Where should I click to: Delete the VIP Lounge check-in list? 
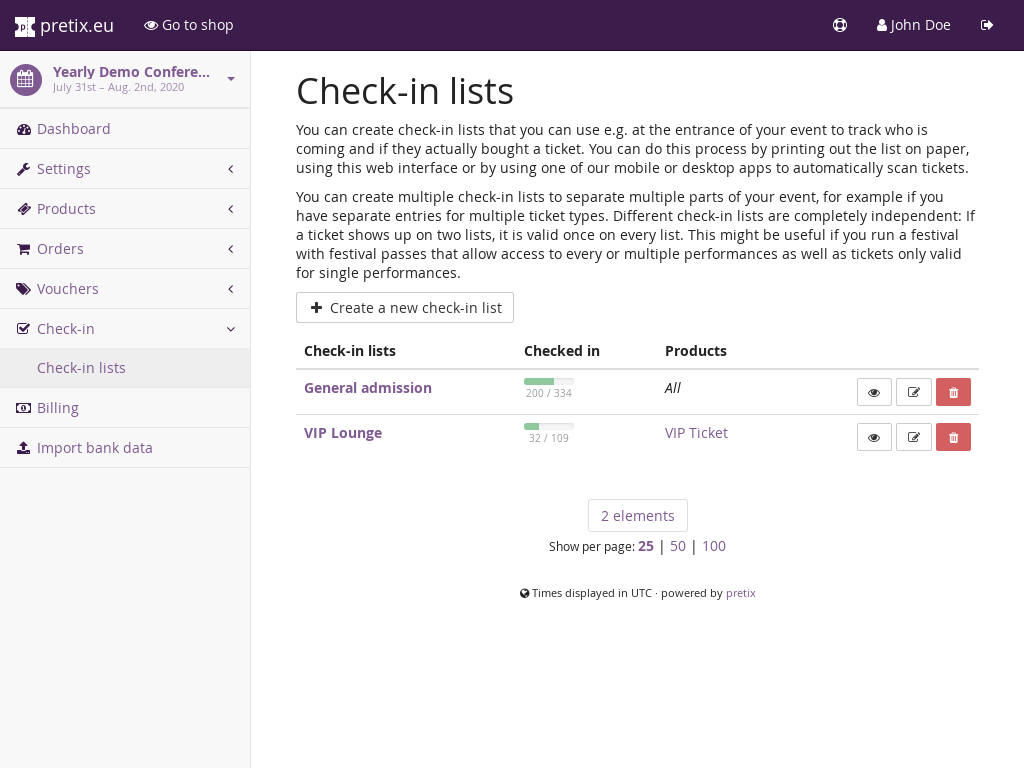point(953,437)
